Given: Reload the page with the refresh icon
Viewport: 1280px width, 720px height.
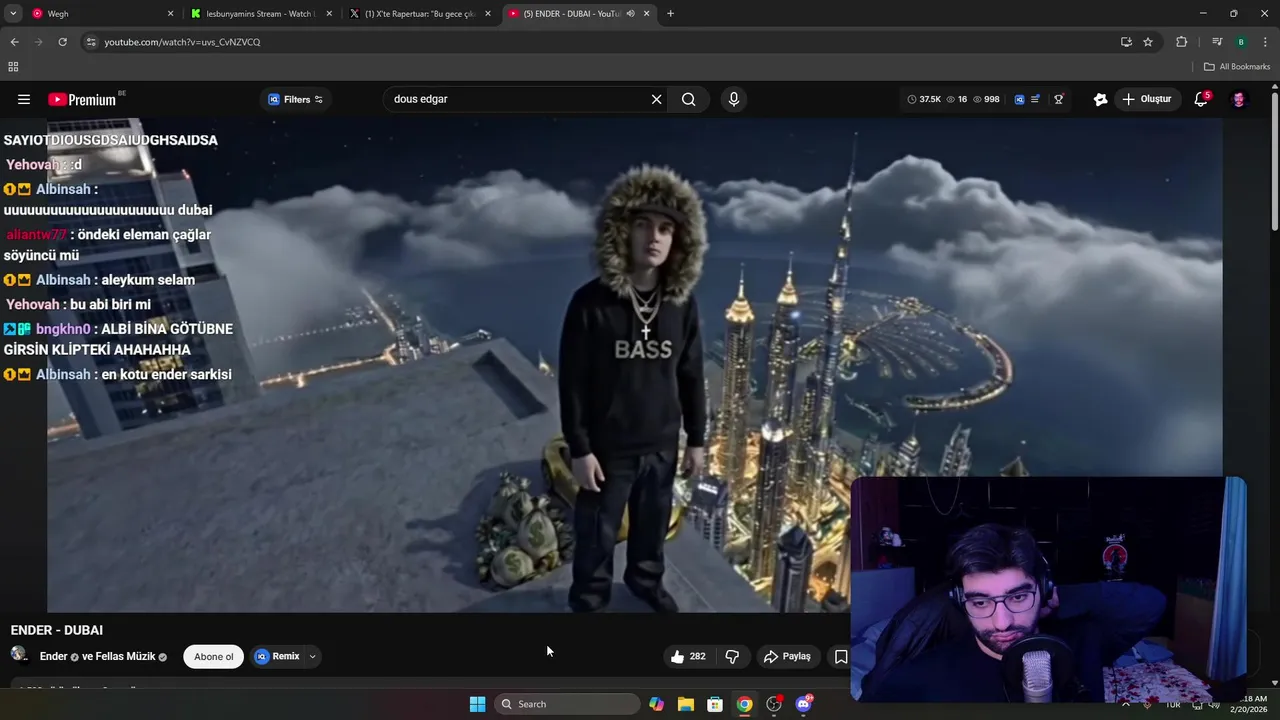Looking at the screenshot, I should (62, 42).
